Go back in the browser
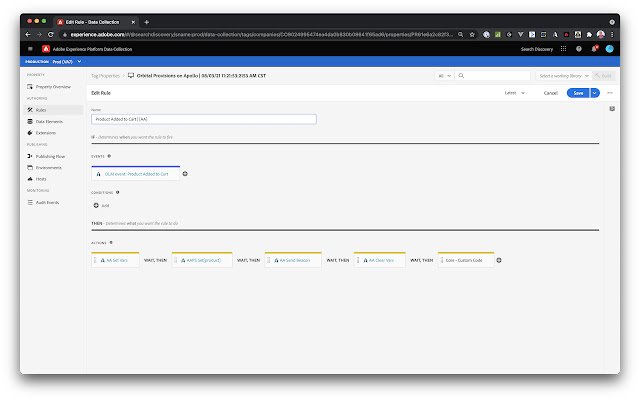 tap(28, 35)
